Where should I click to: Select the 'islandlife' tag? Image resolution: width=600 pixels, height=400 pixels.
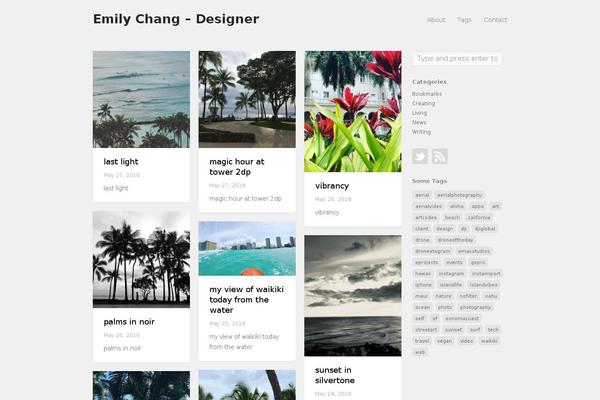[451, 285]
